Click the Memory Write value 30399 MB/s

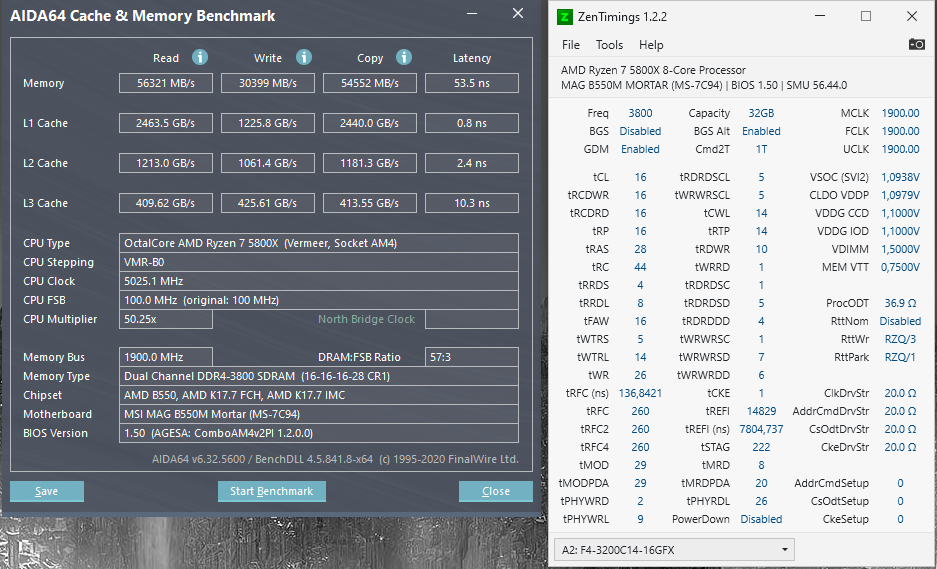[268, 83]
